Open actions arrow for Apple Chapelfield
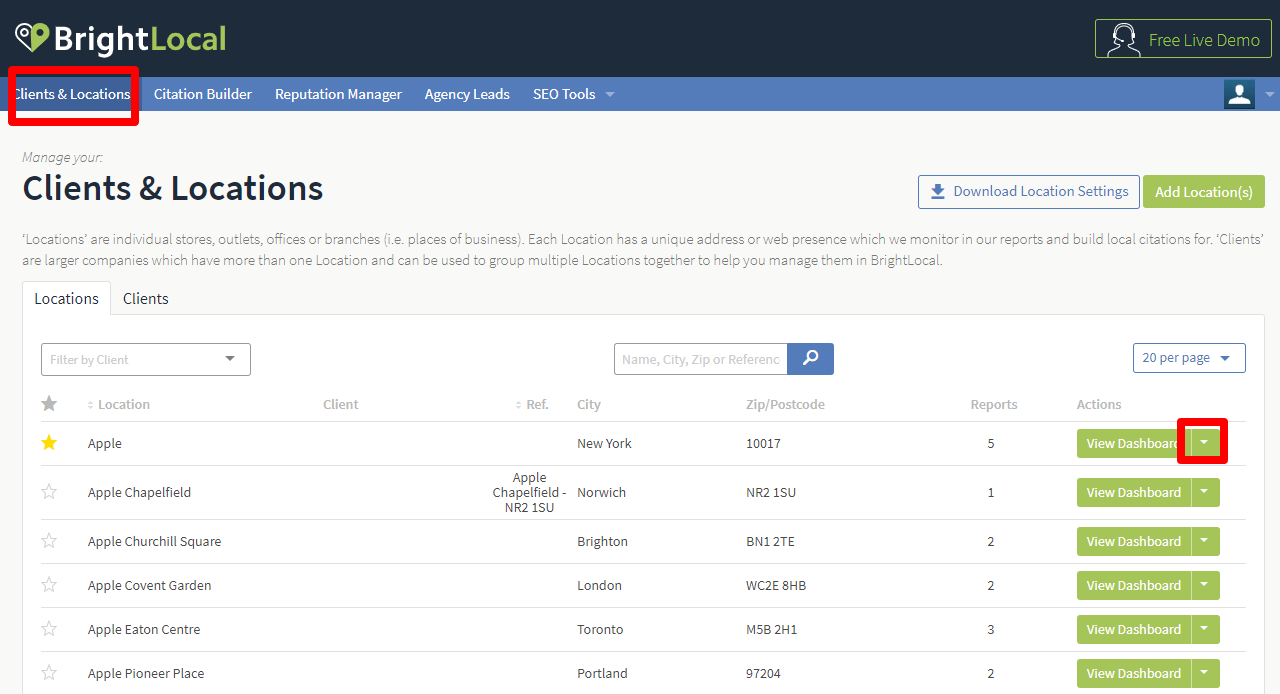Image resolution: width=1280 pixels, height=694 pixels. 1205,492
